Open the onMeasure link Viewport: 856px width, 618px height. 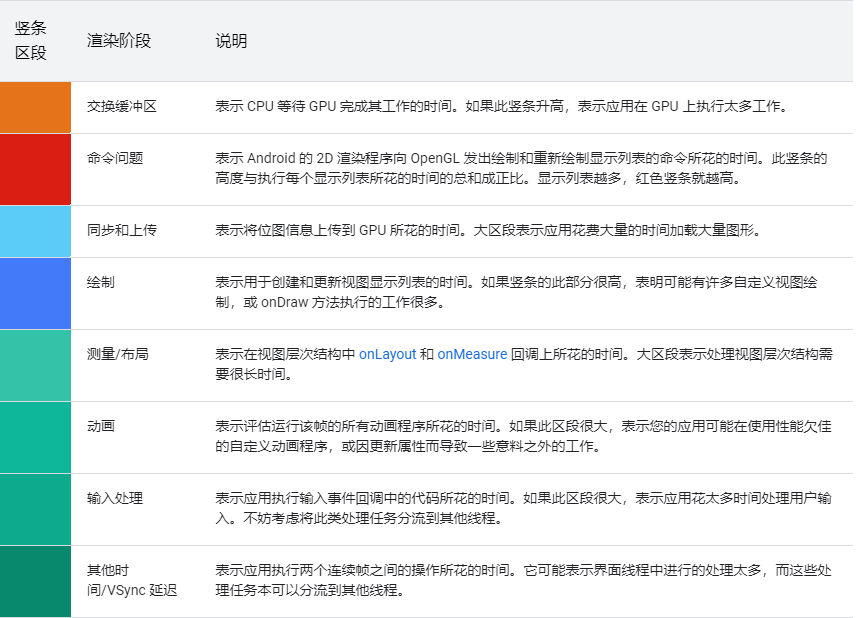click(x=471, y=354)
